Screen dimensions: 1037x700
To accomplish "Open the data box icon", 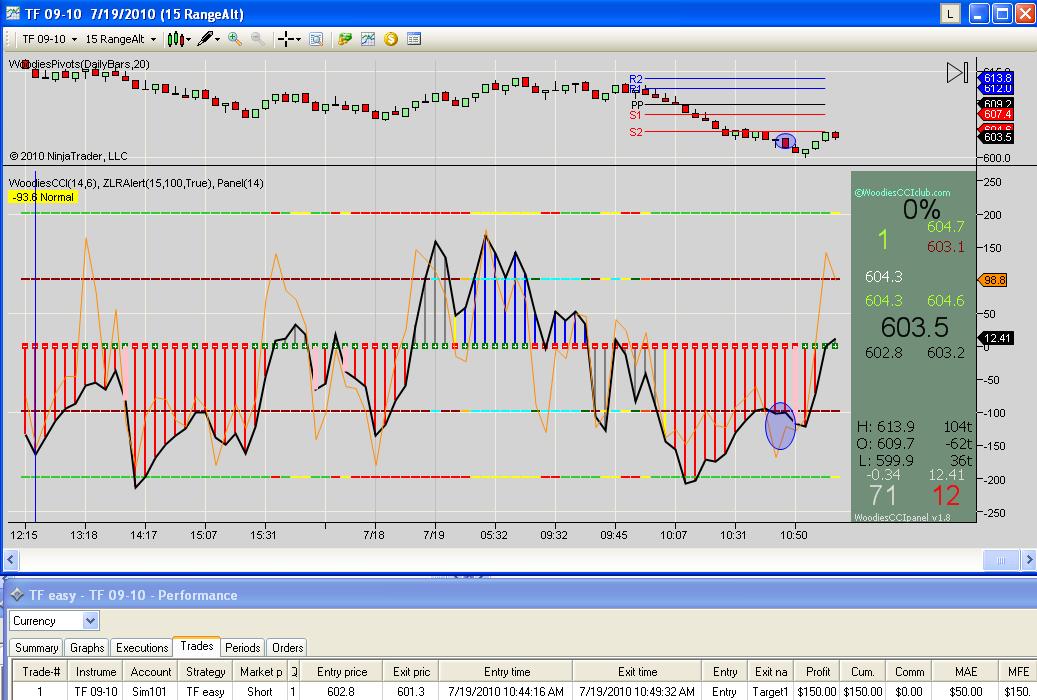I will click(x=316, y=39).
